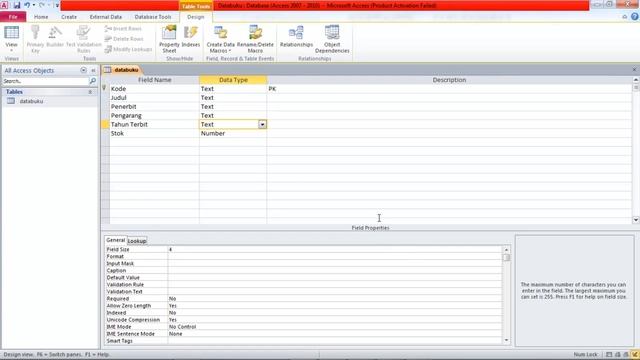
Task: Click the Tahun Terbit field name
Action: click(x=154, y=124)
